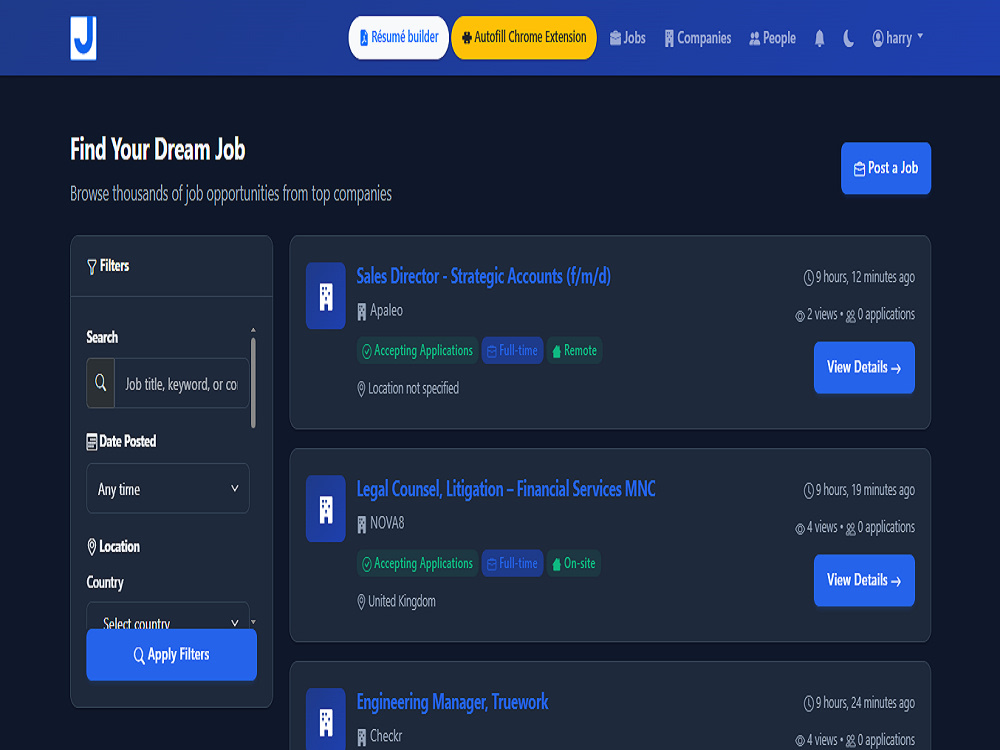
Task: Click Full-time tag on Legal Counsel job
Action: click(x=512, y=564)
